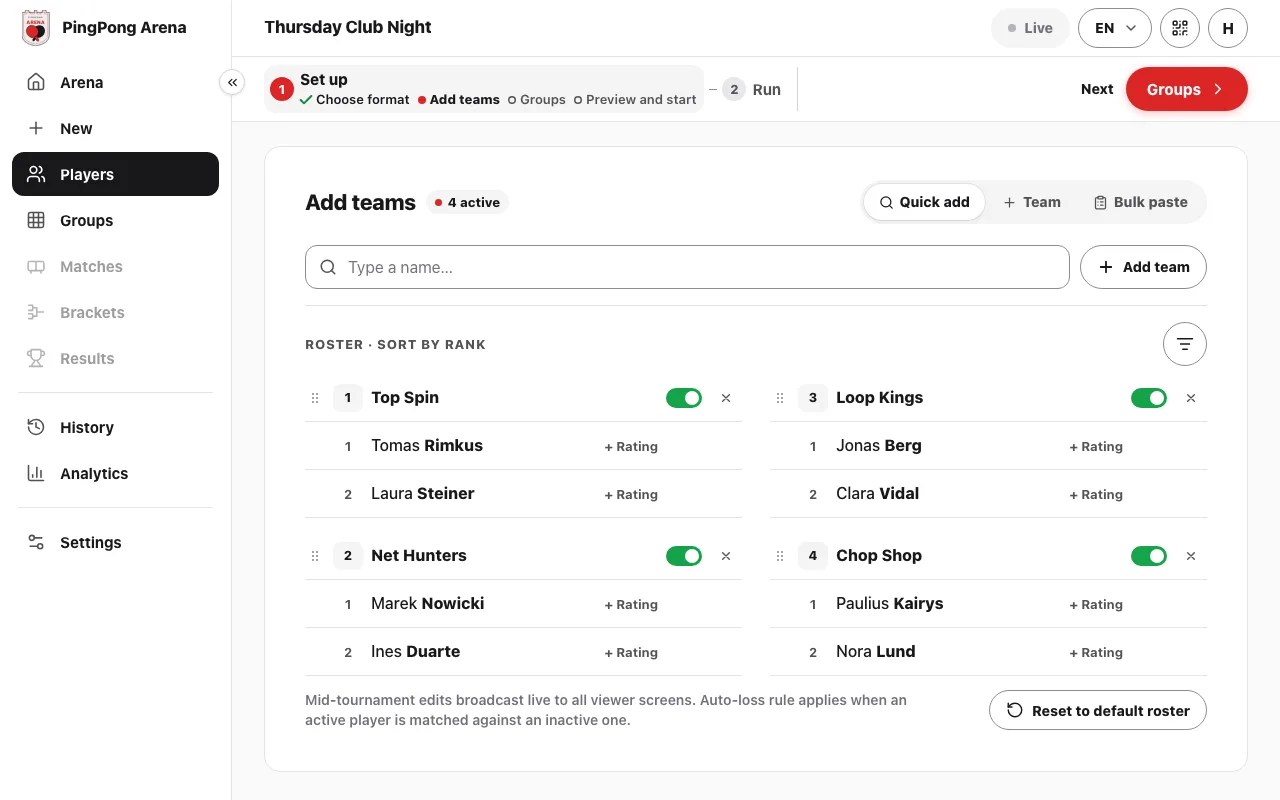1280x800 pixels.
Task: Open the EN language dropdown
Action: (x=1115, y=28)
